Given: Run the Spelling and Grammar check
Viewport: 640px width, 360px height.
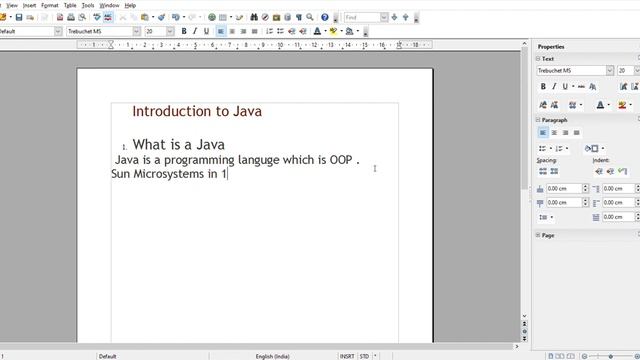Looking at the screenshot, I should tap(97, 17).
